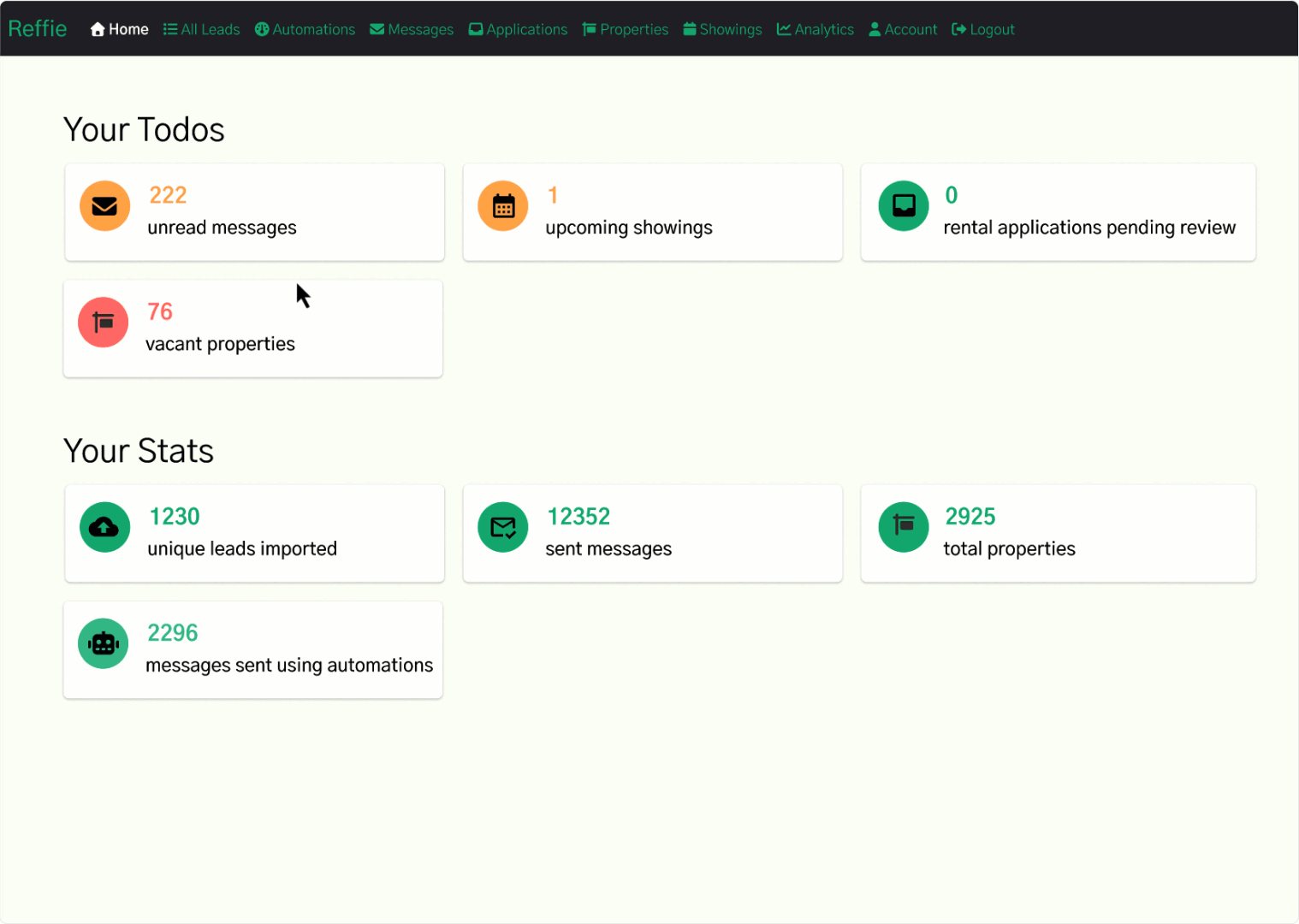Click the envelope-check sent messages icon
This screenshot has height=924, width=1299.
coord(503,527)
